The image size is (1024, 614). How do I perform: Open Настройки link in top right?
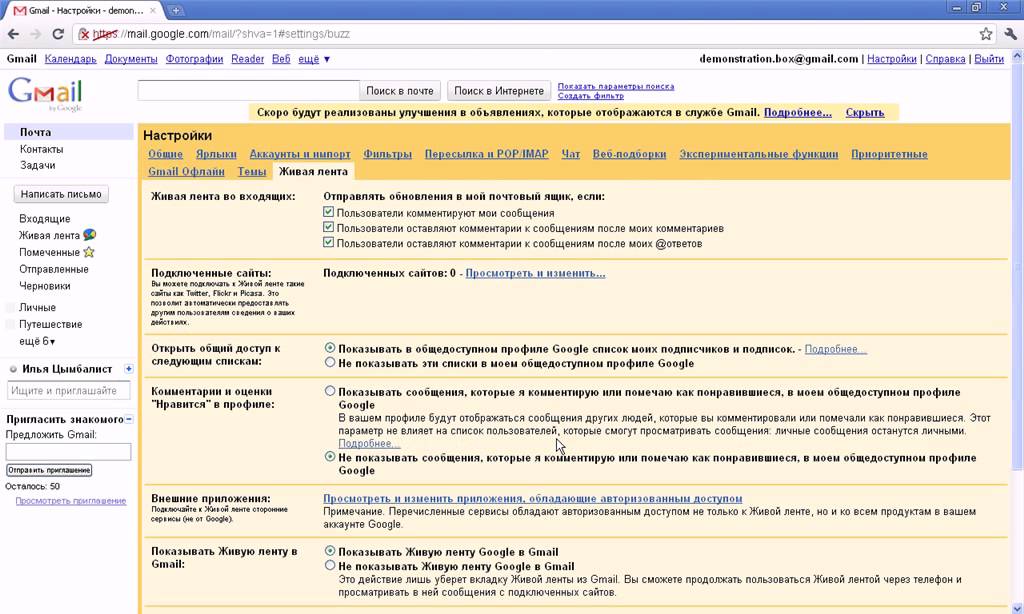891,59
